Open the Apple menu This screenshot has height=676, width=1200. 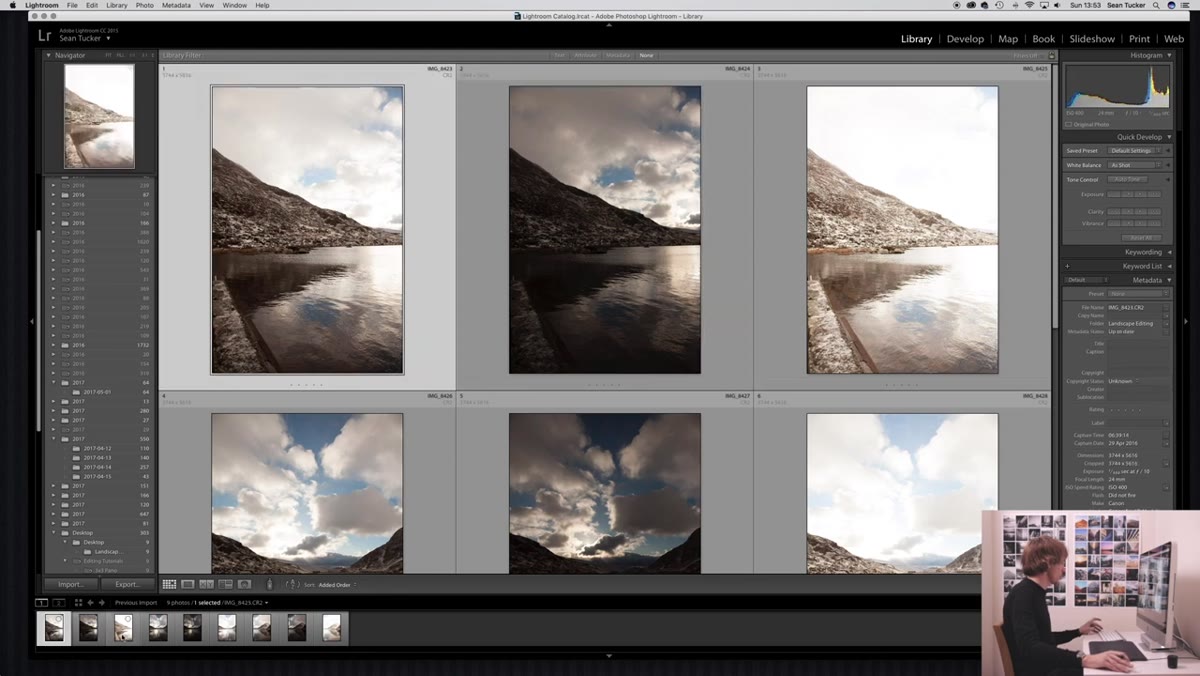click(12, 5)
